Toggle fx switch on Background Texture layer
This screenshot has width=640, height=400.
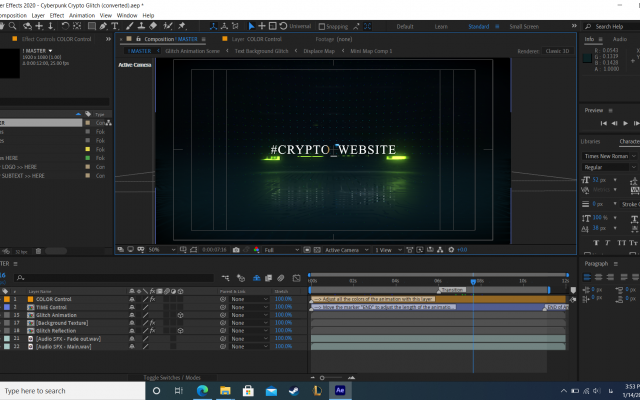152,323
